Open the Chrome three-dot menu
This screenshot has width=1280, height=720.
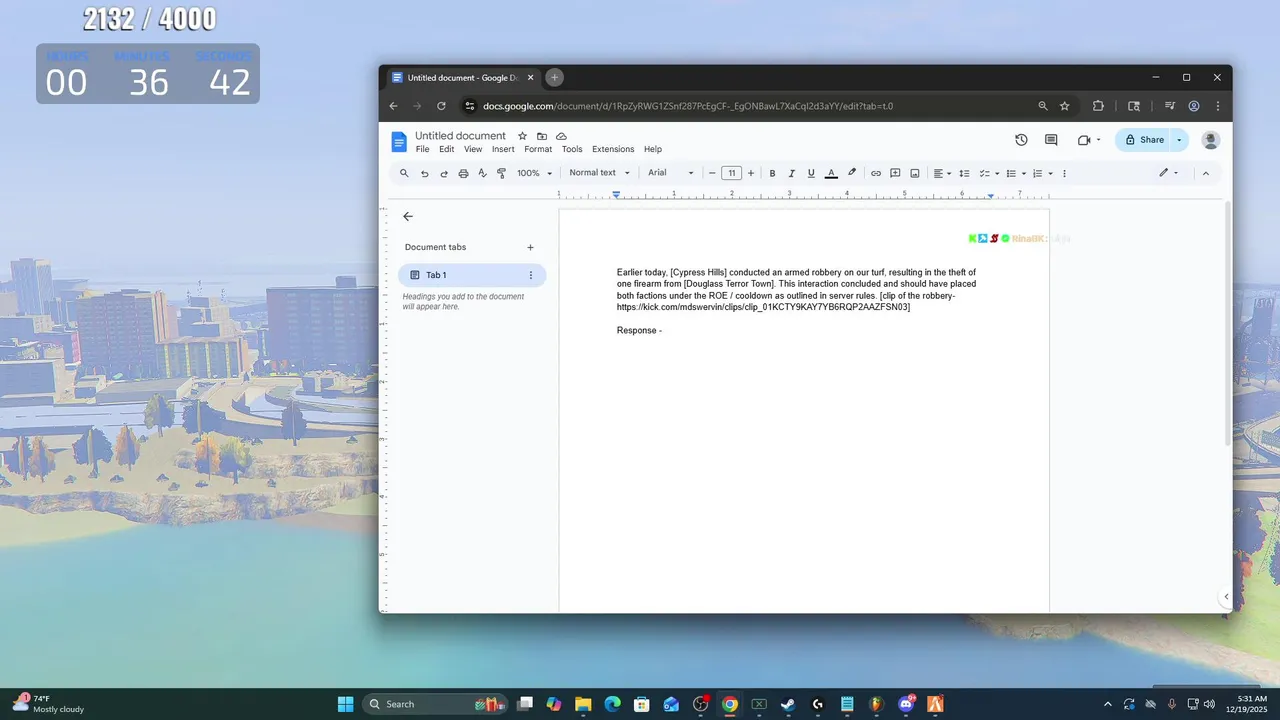1218,106
